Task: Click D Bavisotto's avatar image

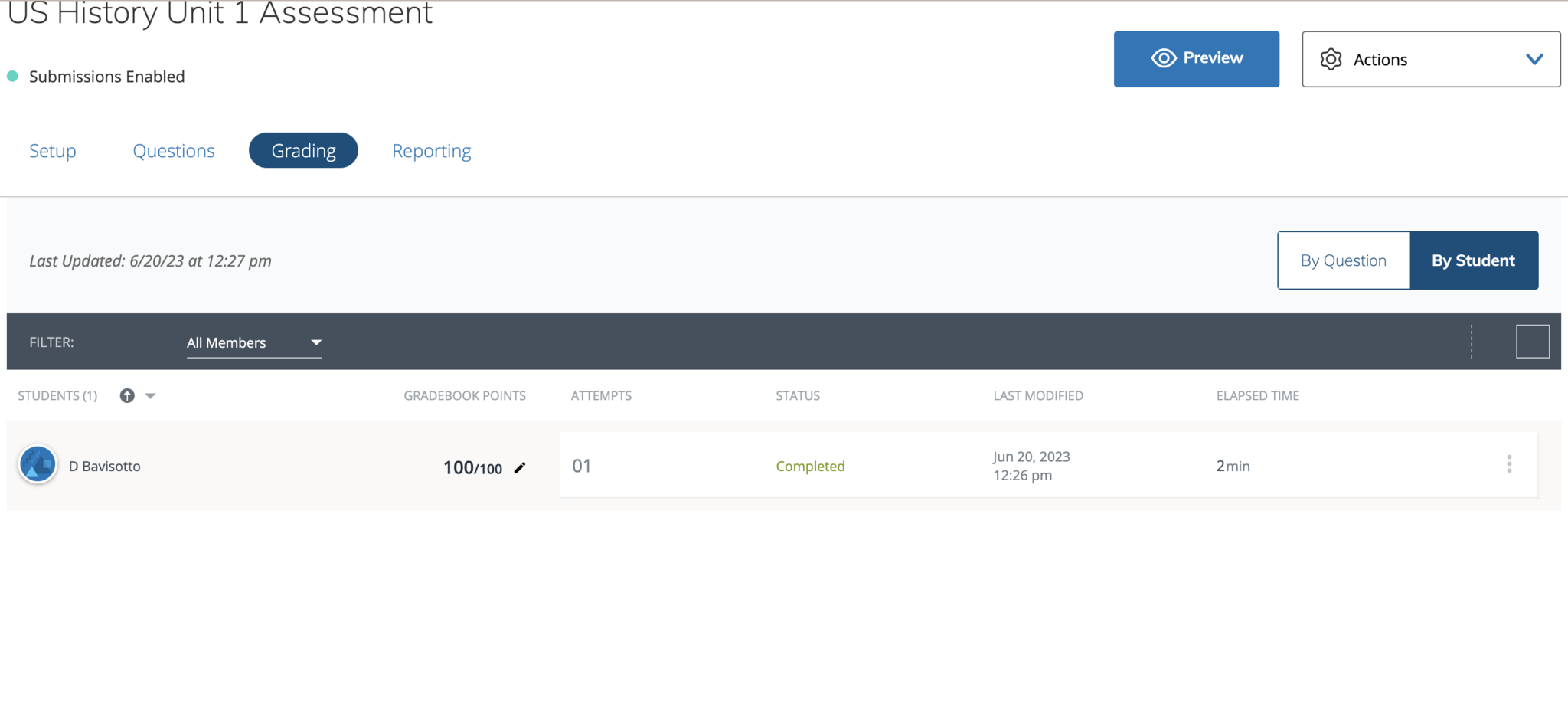Action: tap(38, 465)
